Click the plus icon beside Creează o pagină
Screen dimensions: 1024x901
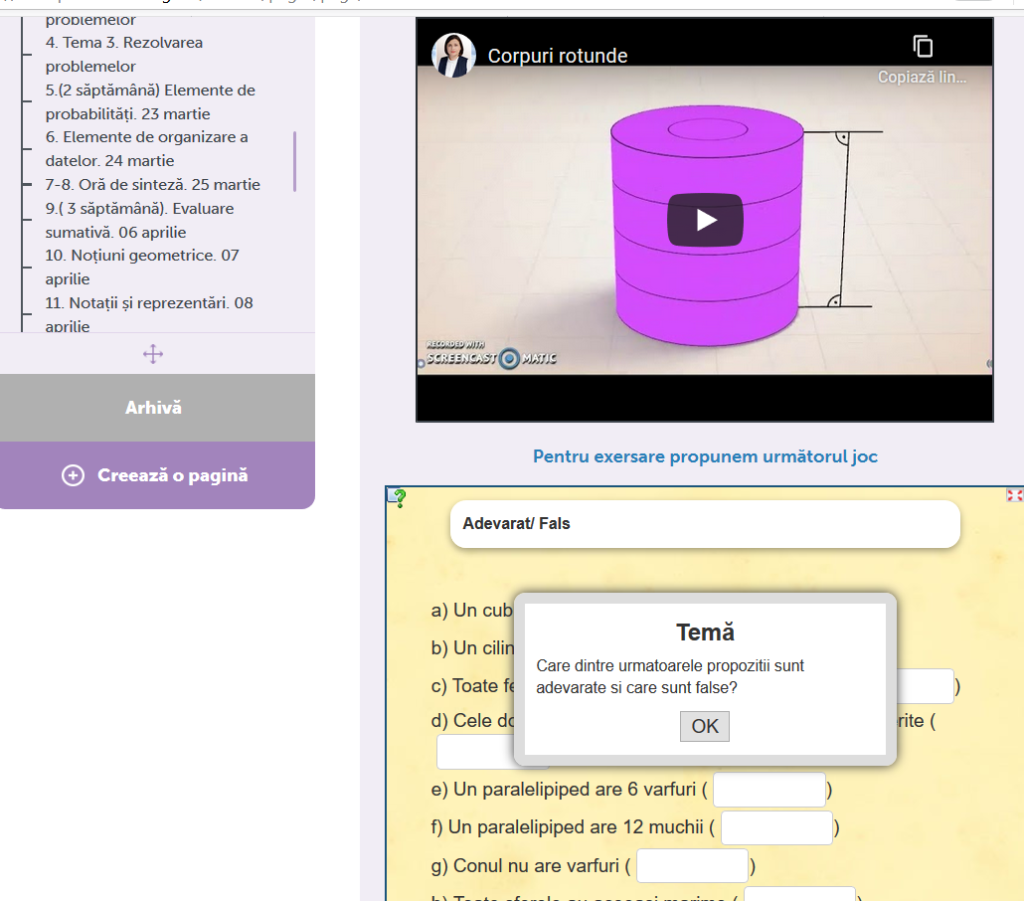point(73,476)
